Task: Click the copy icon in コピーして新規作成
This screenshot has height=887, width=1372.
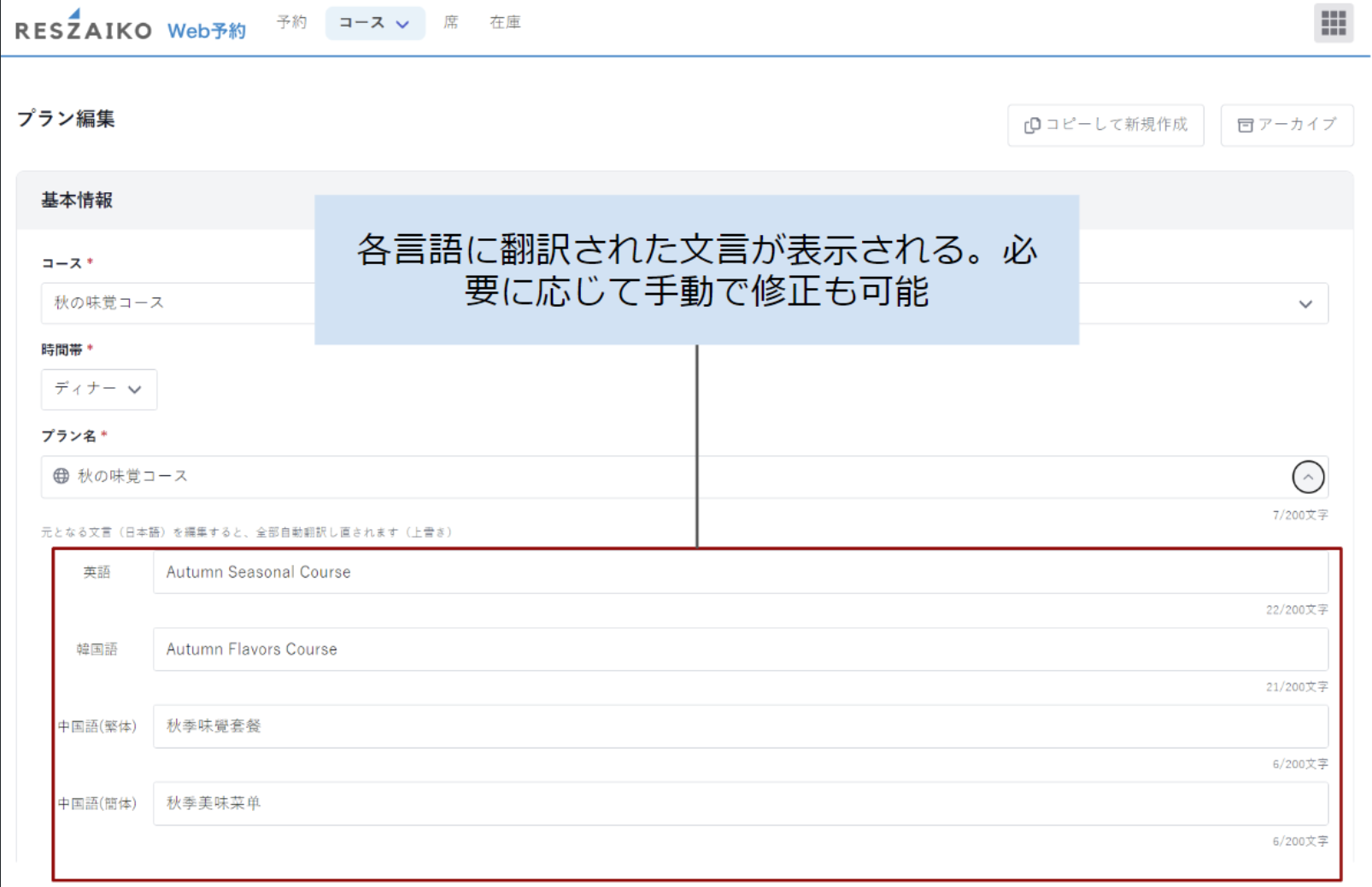Action: click(x=1032, y=126)
